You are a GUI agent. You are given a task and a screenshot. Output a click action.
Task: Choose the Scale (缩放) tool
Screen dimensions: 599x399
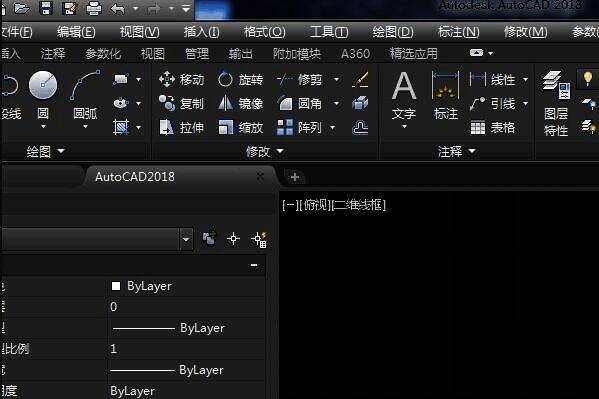pos(241,127)
